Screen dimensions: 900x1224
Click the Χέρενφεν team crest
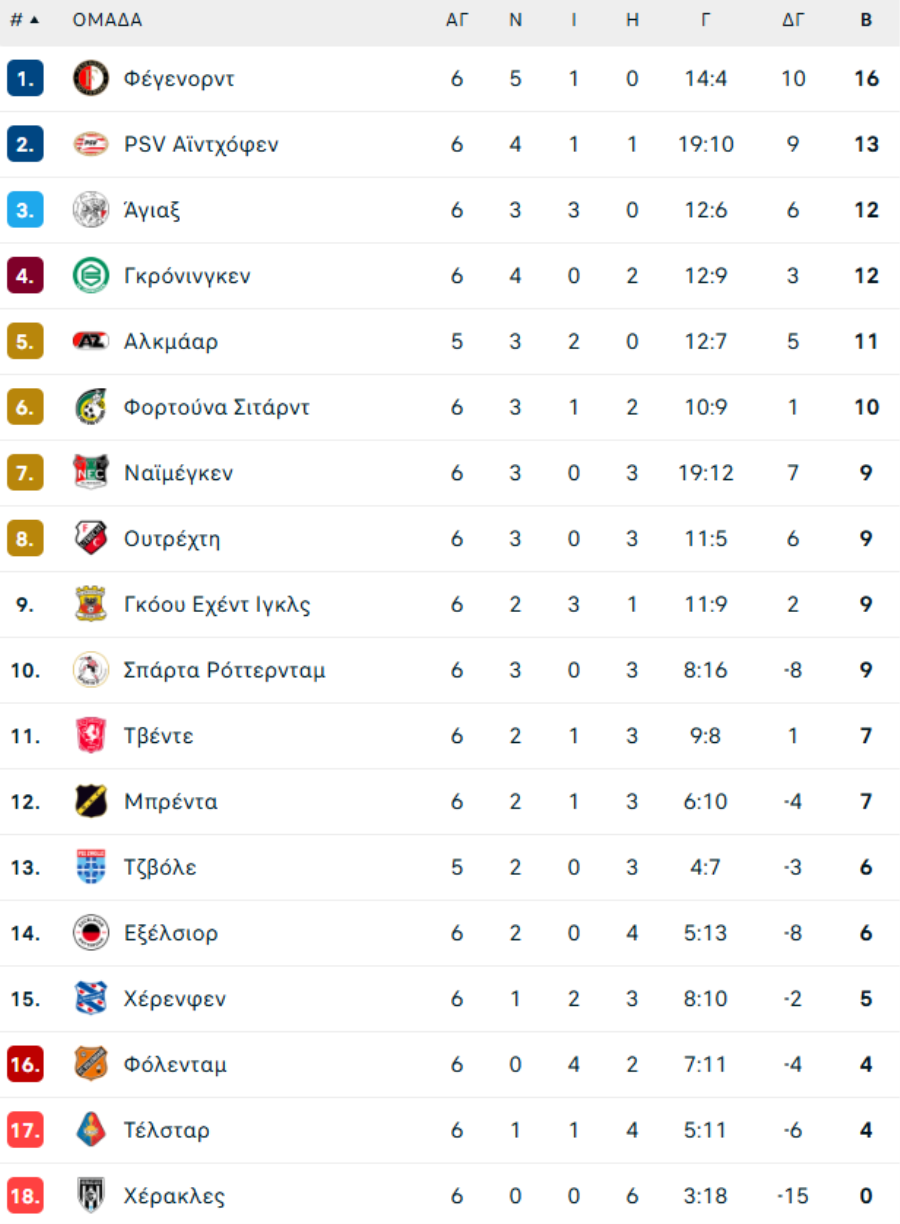tap(91, 999)
